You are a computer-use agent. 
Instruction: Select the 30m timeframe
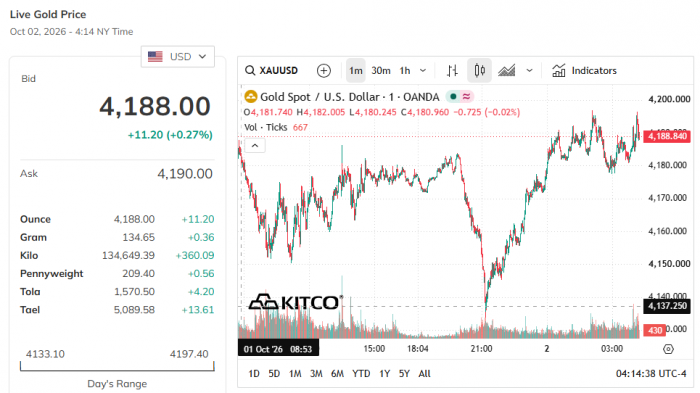(x=381, y=71)
